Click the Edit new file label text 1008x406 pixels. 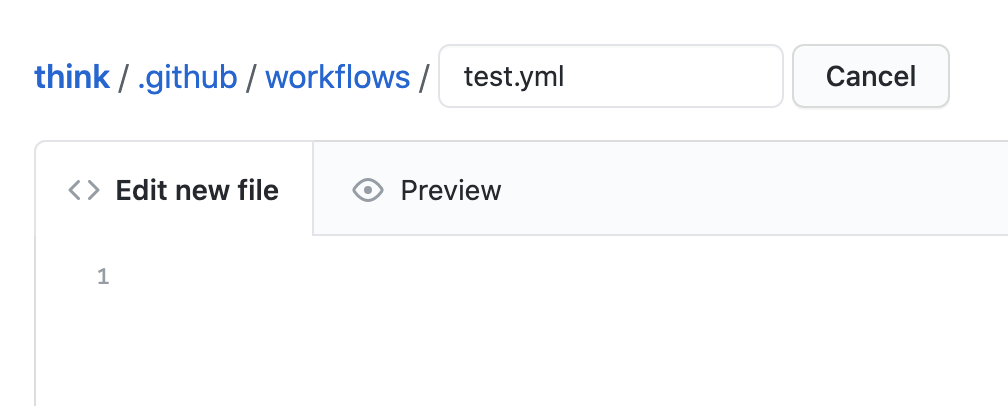(197, 191)
